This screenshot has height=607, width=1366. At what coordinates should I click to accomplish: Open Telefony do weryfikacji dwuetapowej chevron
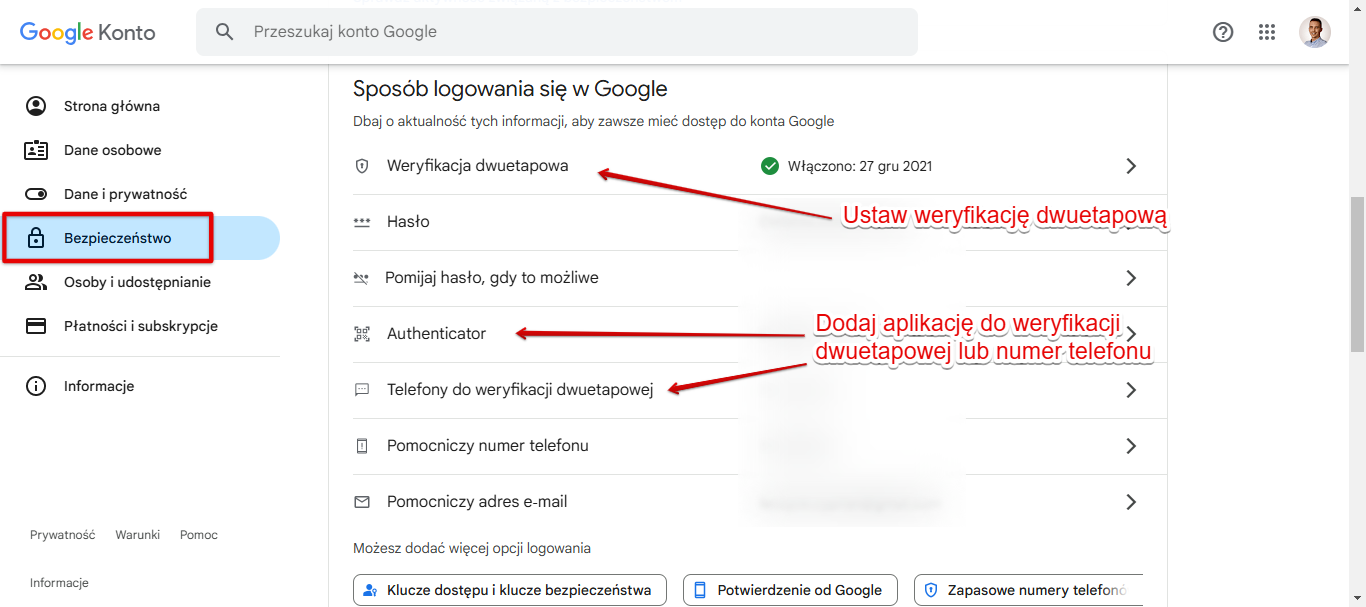coord(1131,390)
